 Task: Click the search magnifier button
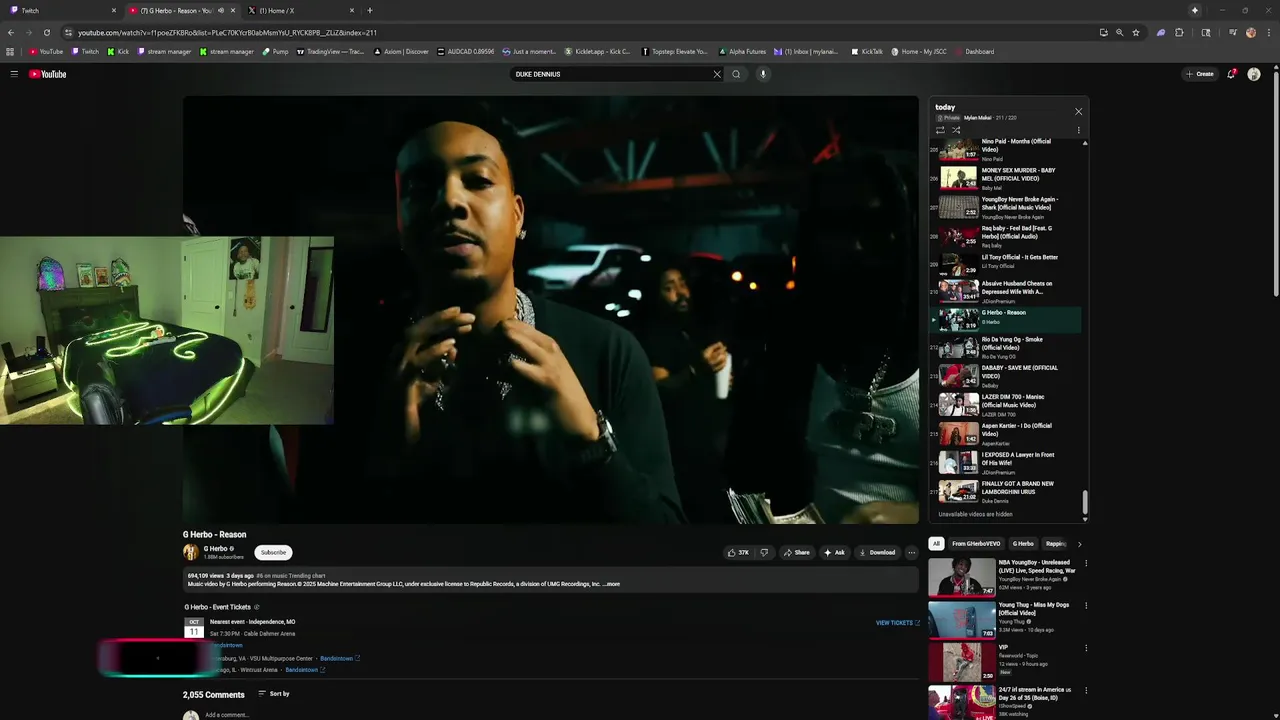point(736,74)
